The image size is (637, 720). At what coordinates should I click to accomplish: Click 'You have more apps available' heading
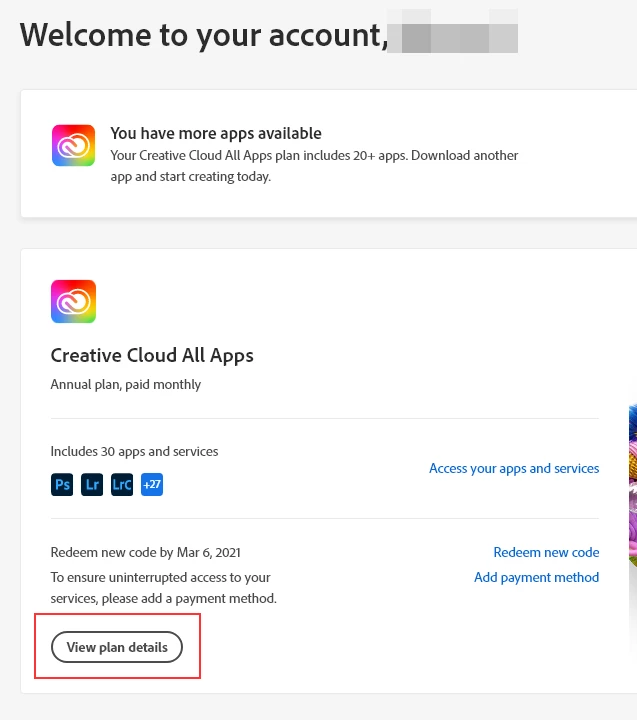tap(216, 133)
